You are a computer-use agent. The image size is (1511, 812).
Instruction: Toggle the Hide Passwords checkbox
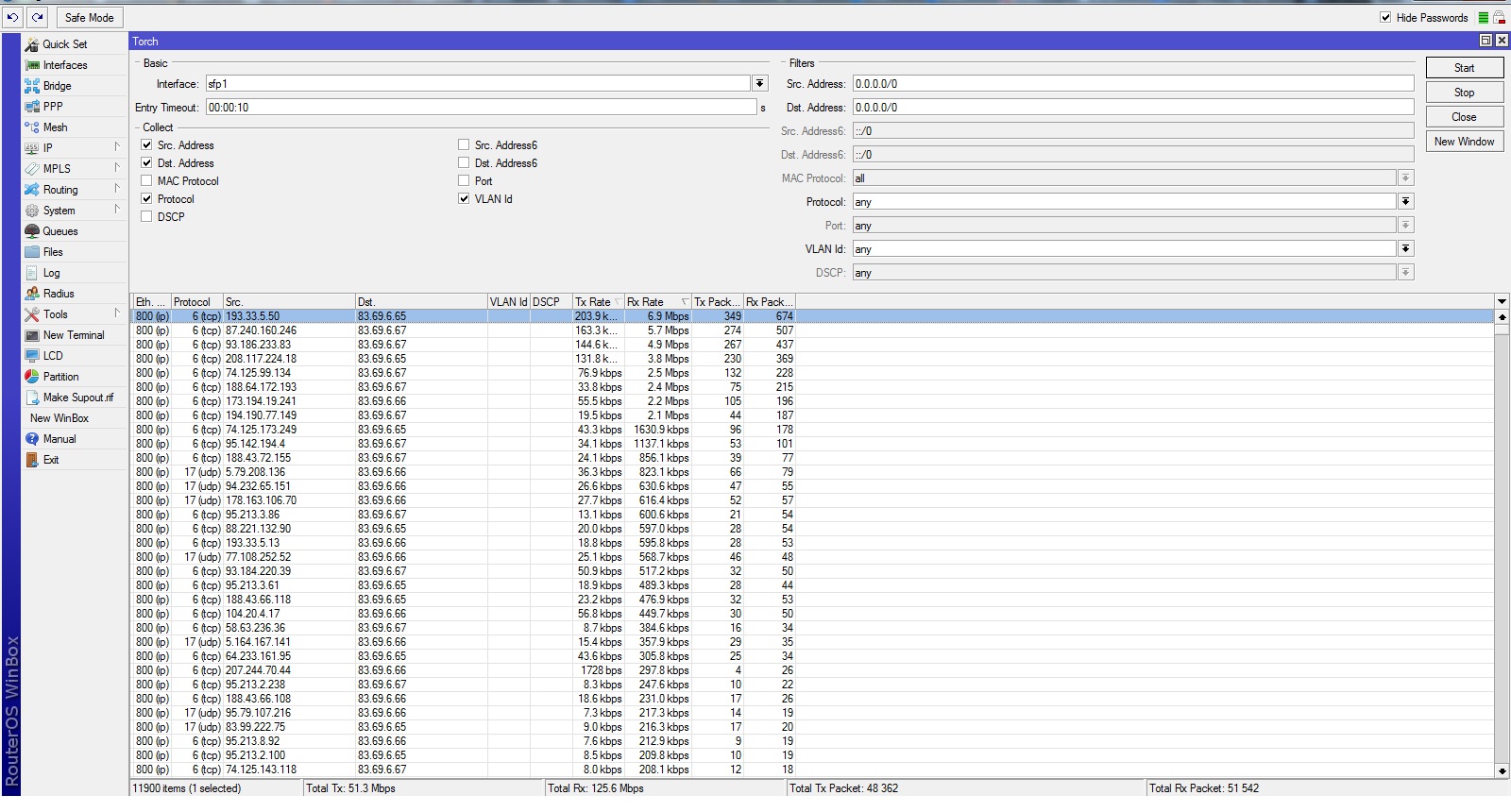pos(1385,18)
